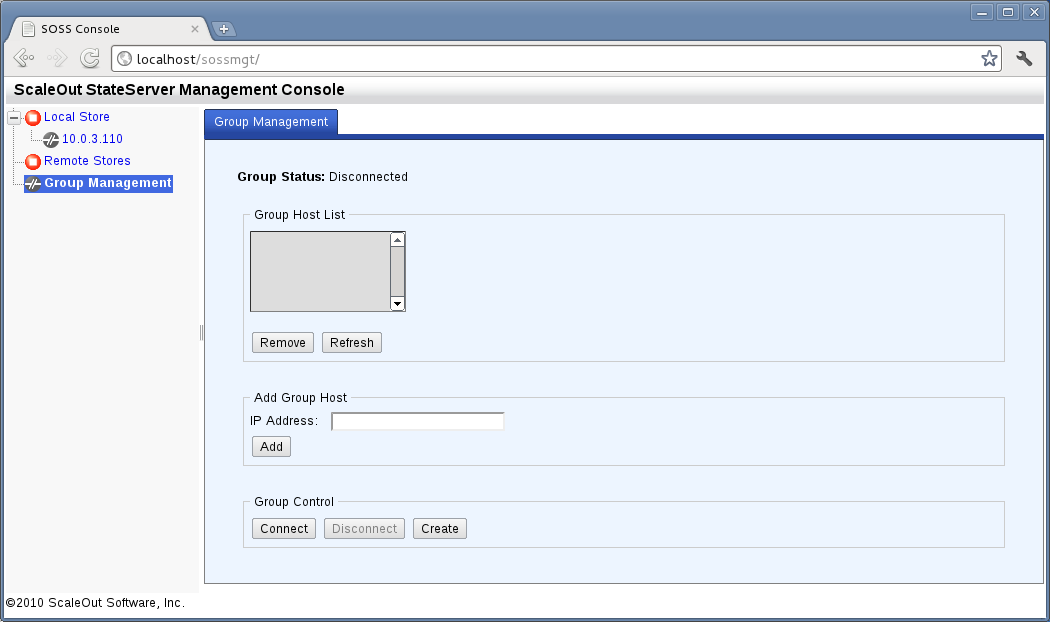Click the IP Address: label
Image resolution: width=1050 pixels, height=622 pixels.
(284, 421)
